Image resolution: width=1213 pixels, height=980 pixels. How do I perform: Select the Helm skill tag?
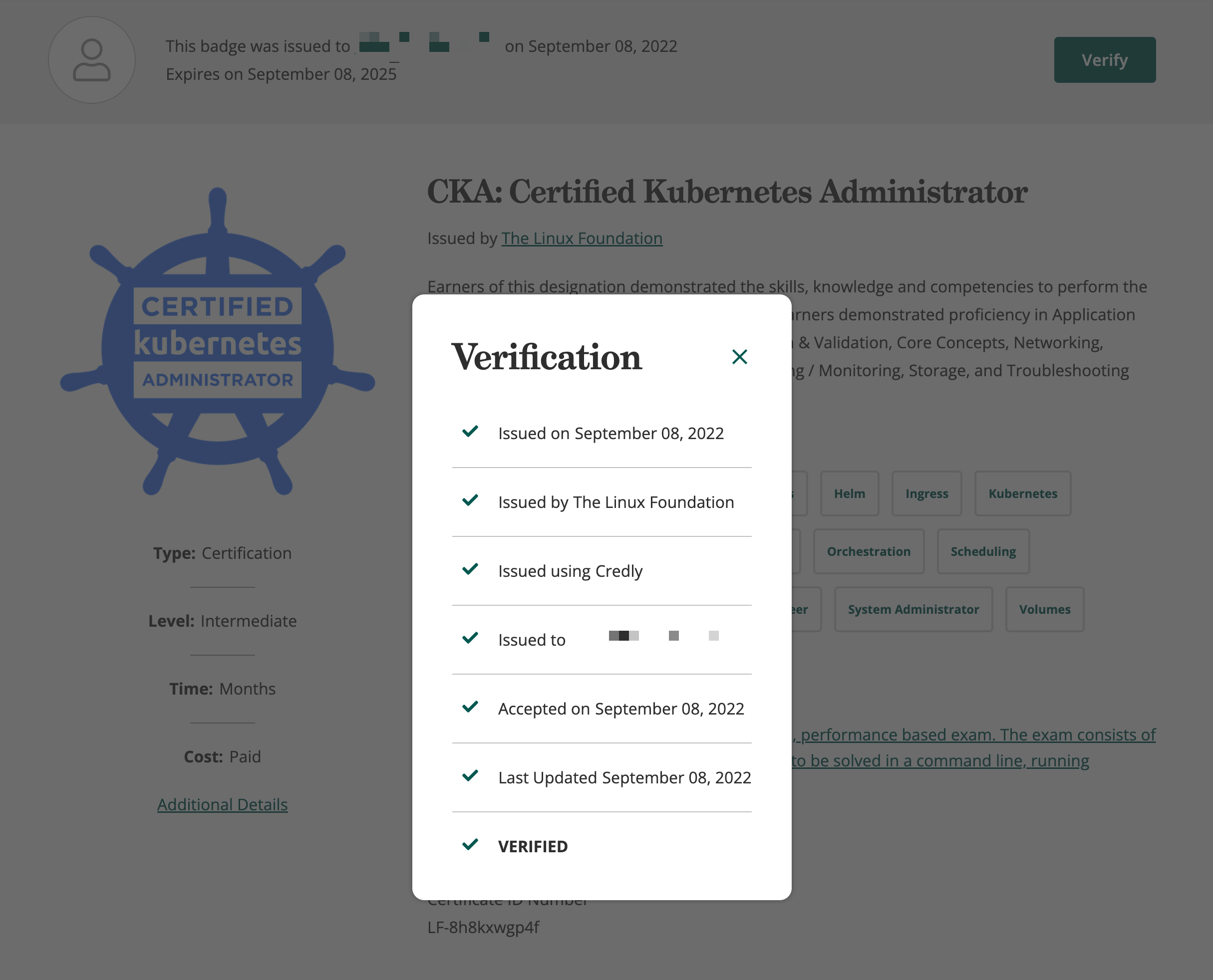[849, 493]
